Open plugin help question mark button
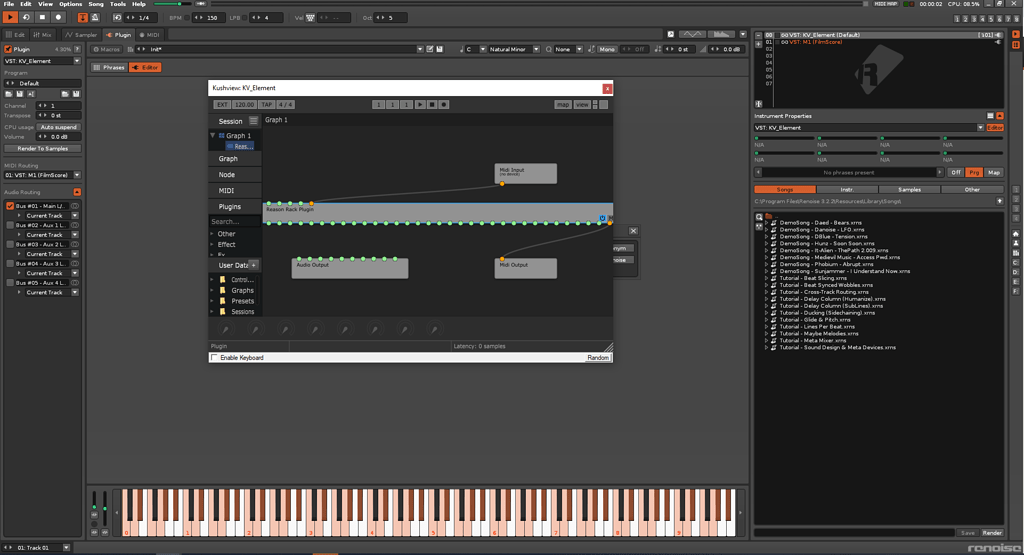Image resolution: width=1024 pixels, height=555 pixels. (x=77, y=49)
